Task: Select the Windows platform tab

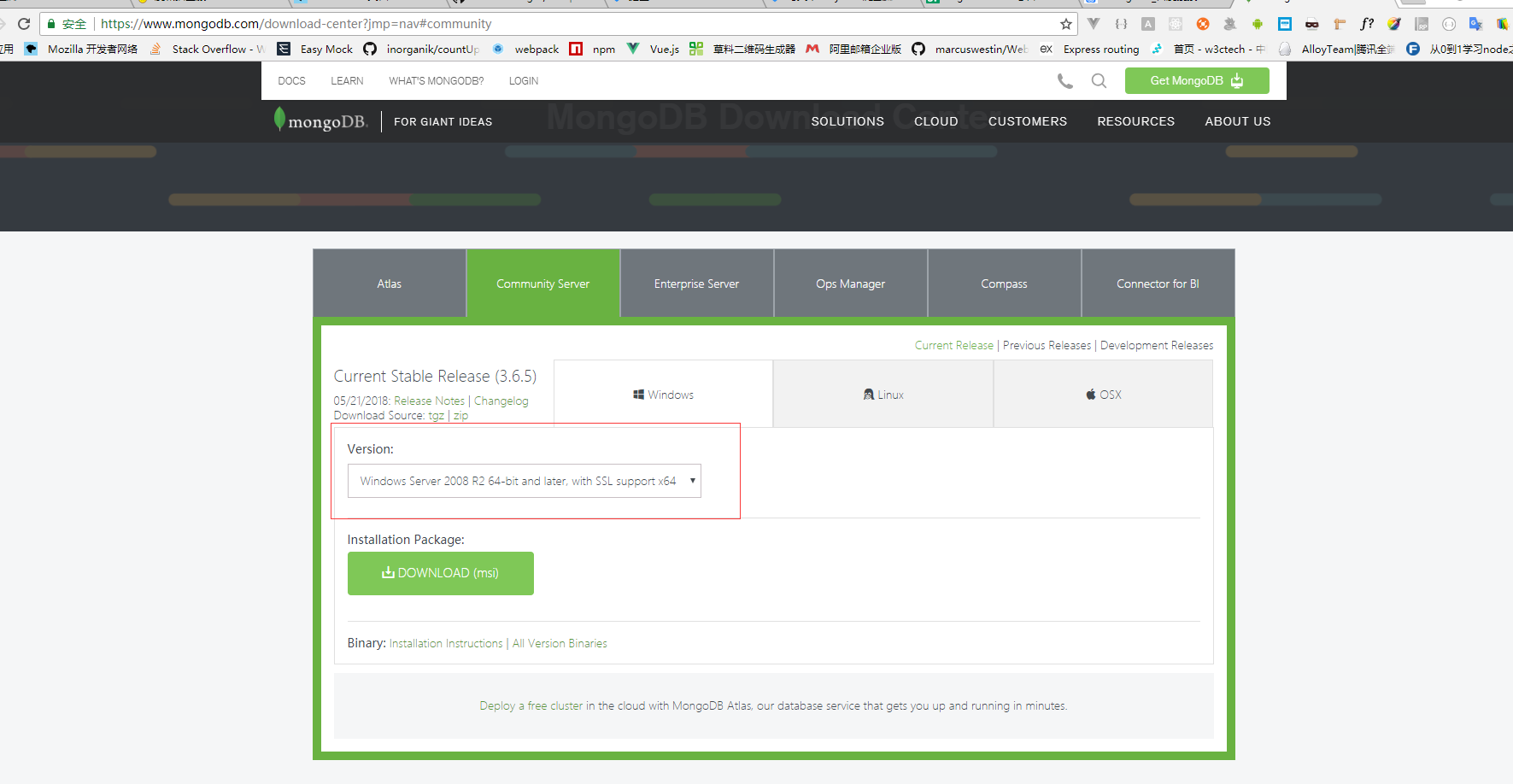Action: (664, 395)
